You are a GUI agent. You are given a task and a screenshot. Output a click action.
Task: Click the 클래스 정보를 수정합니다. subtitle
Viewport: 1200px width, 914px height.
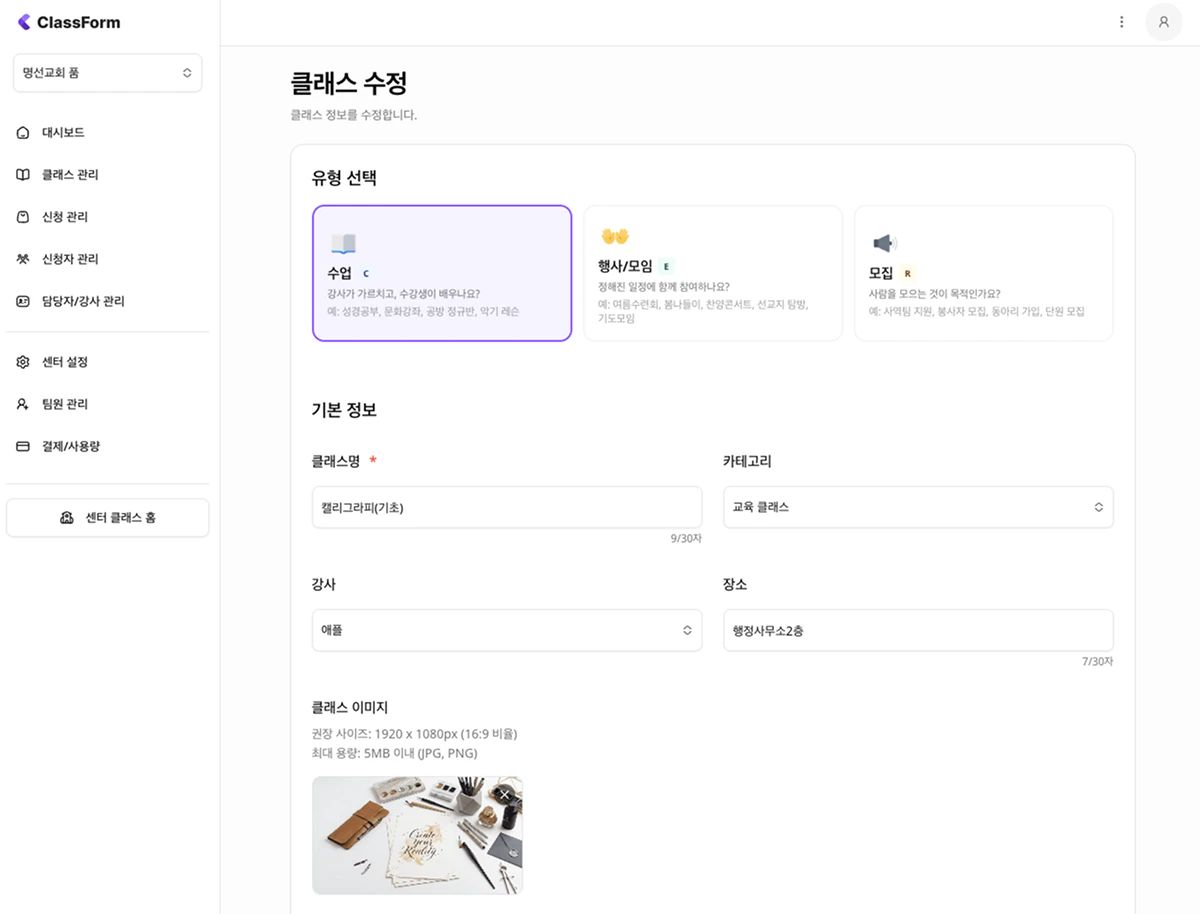354,115
